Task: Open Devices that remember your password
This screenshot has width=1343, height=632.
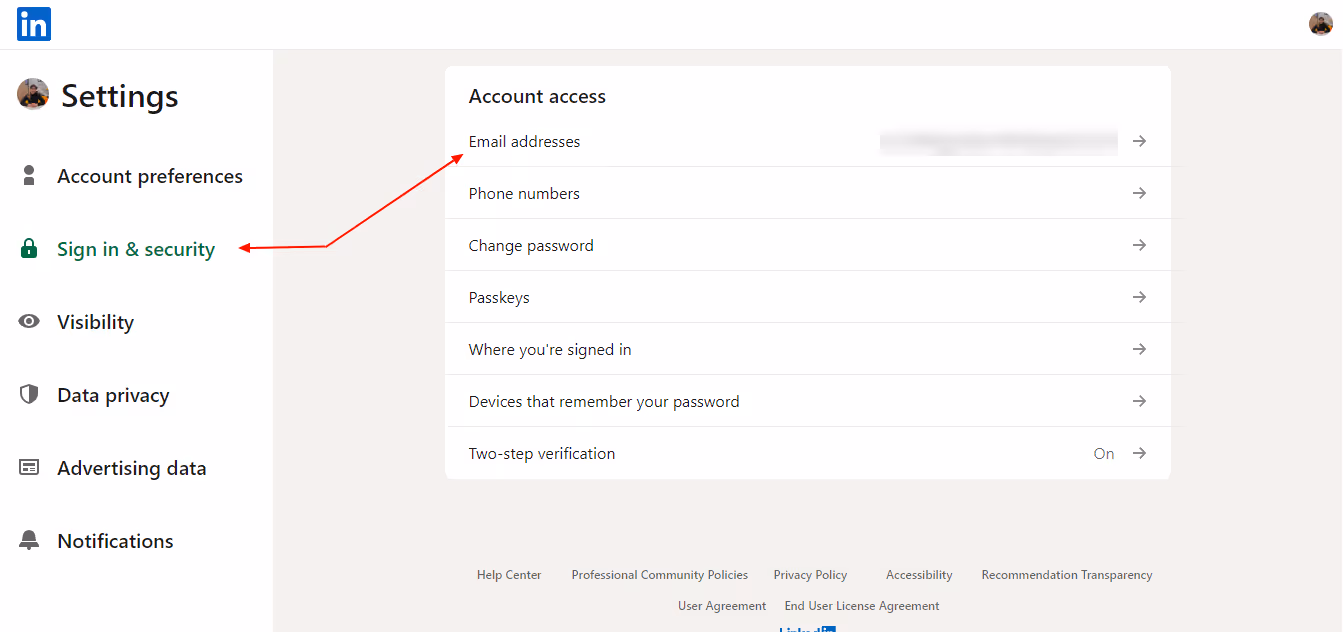Action: [1139, 400]
